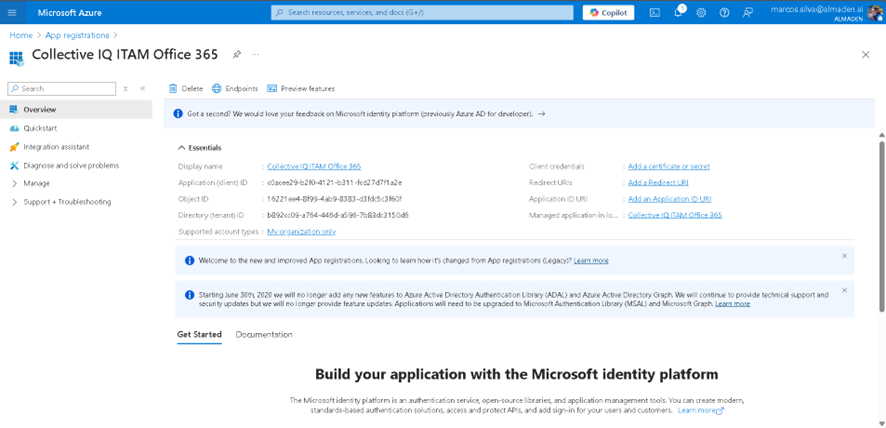The width and height of the screenshot is (886, 428).
Task: Open the Help question mark icon
Action: (724, 12)
